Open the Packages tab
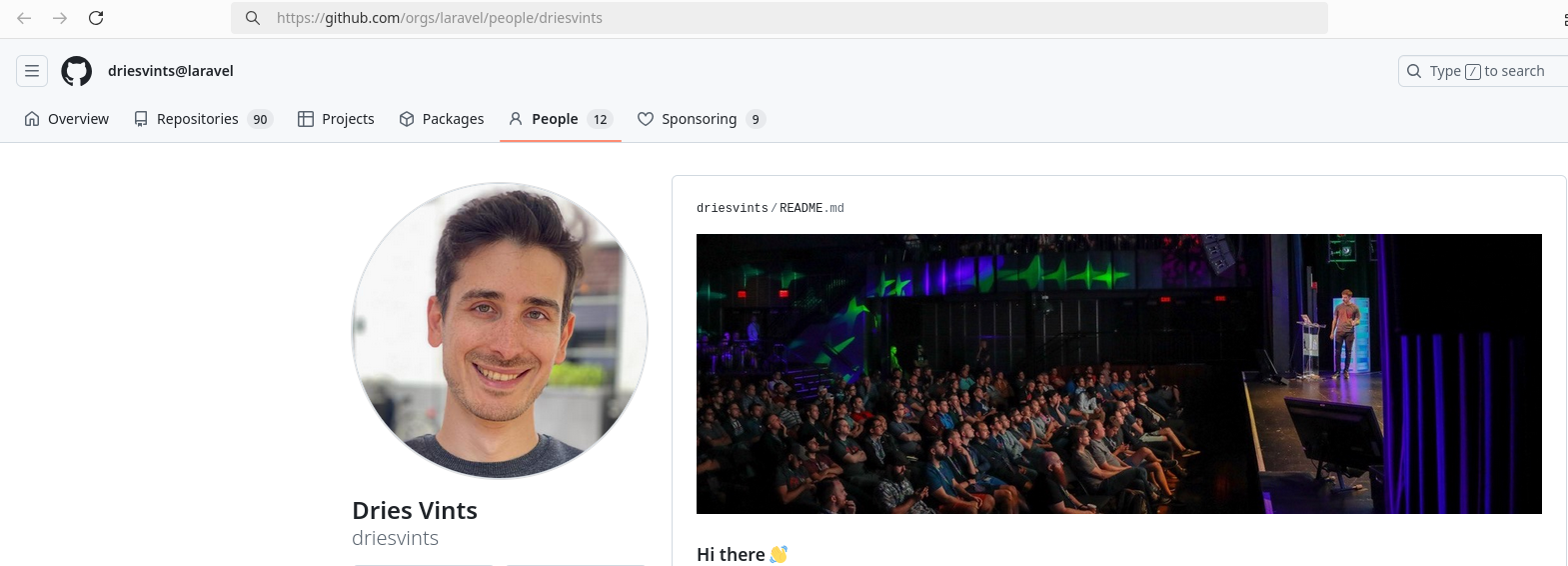 click(x=441, y=119)
